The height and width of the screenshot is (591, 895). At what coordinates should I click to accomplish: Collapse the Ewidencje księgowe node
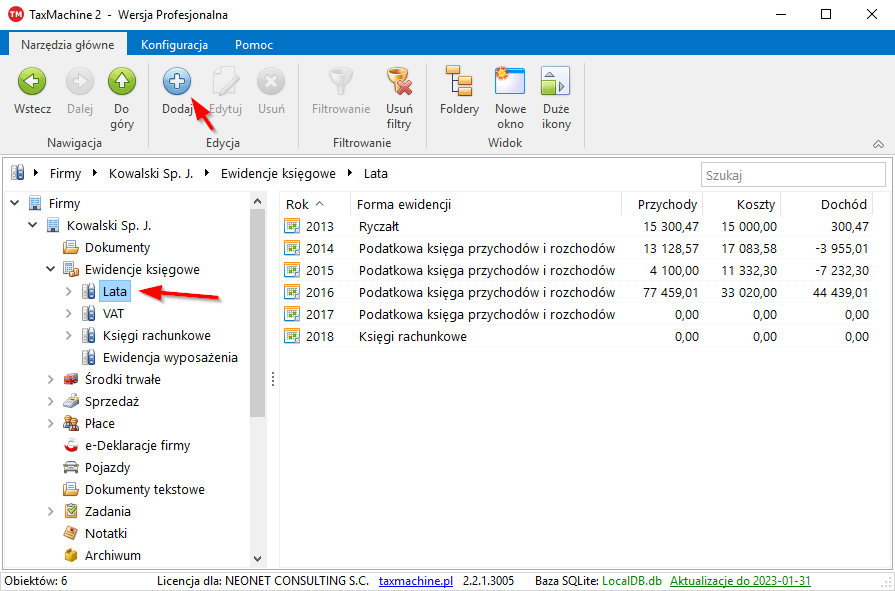(x=51, y=269)
